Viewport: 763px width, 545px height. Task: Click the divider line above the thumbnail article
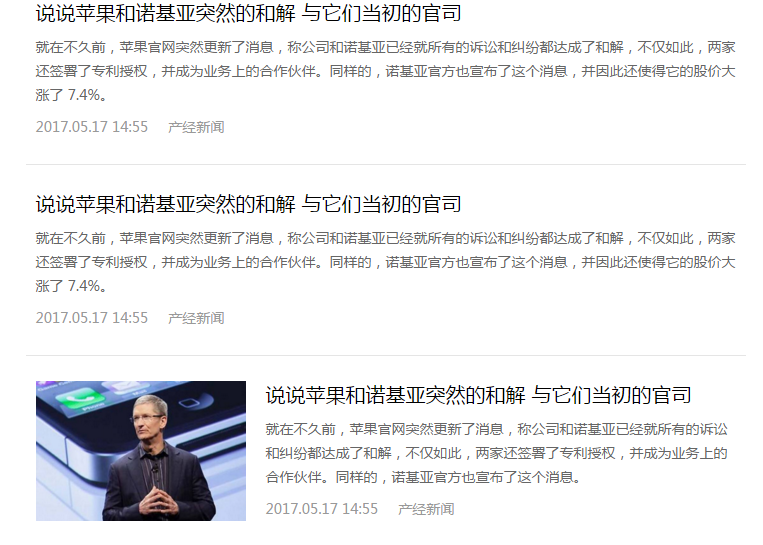coord(386,355)
